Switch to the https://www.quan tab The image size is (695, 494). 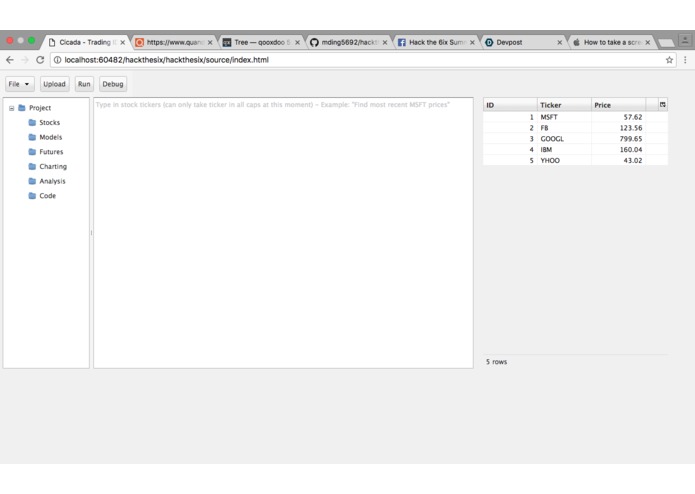point(174,42)
